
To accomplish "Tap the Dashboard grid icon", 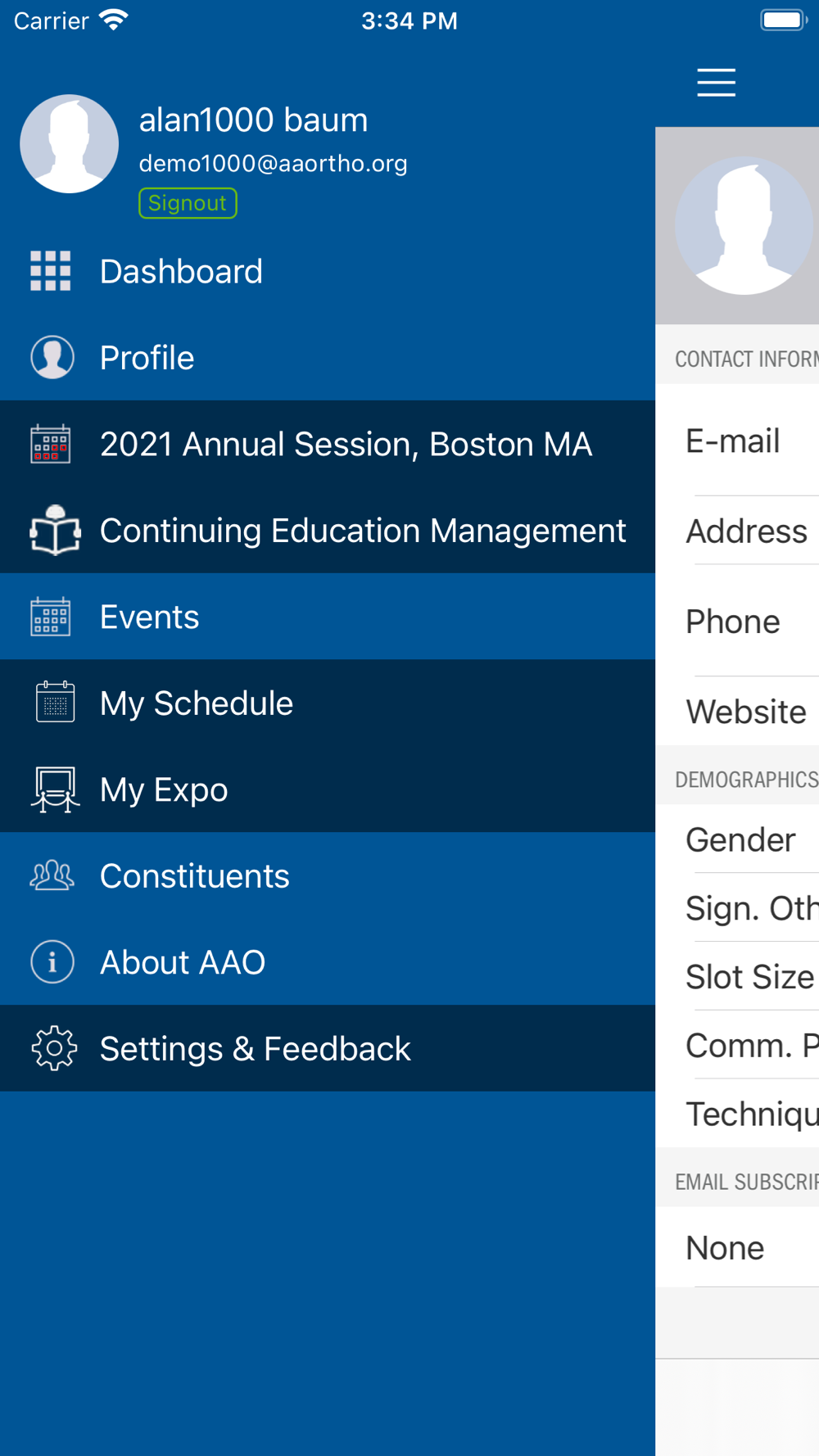I will click(51, 271).
